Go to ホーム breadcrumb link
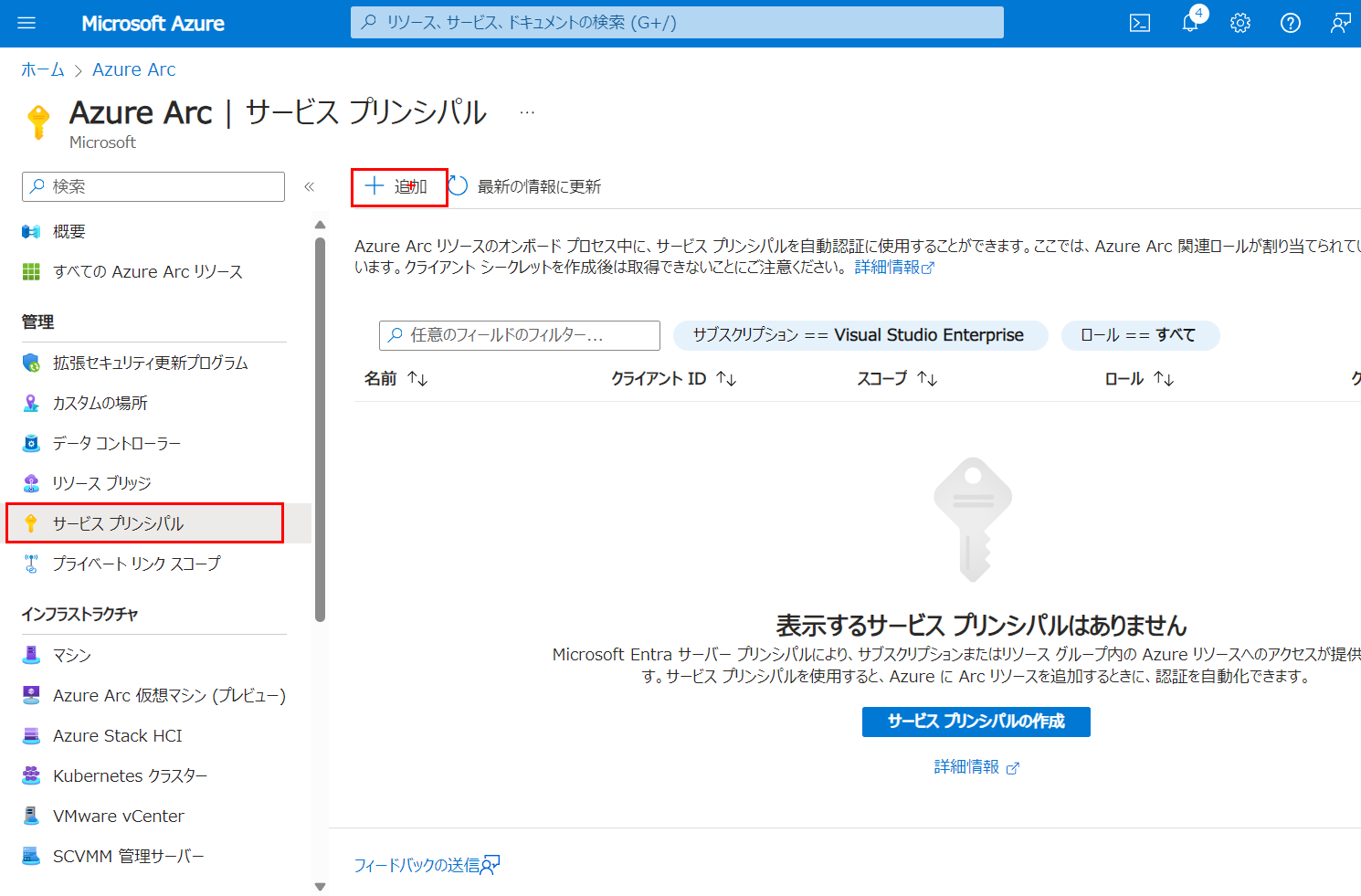Image resolution: width=1361 pixels, height=896 pixels. point(43,69)
